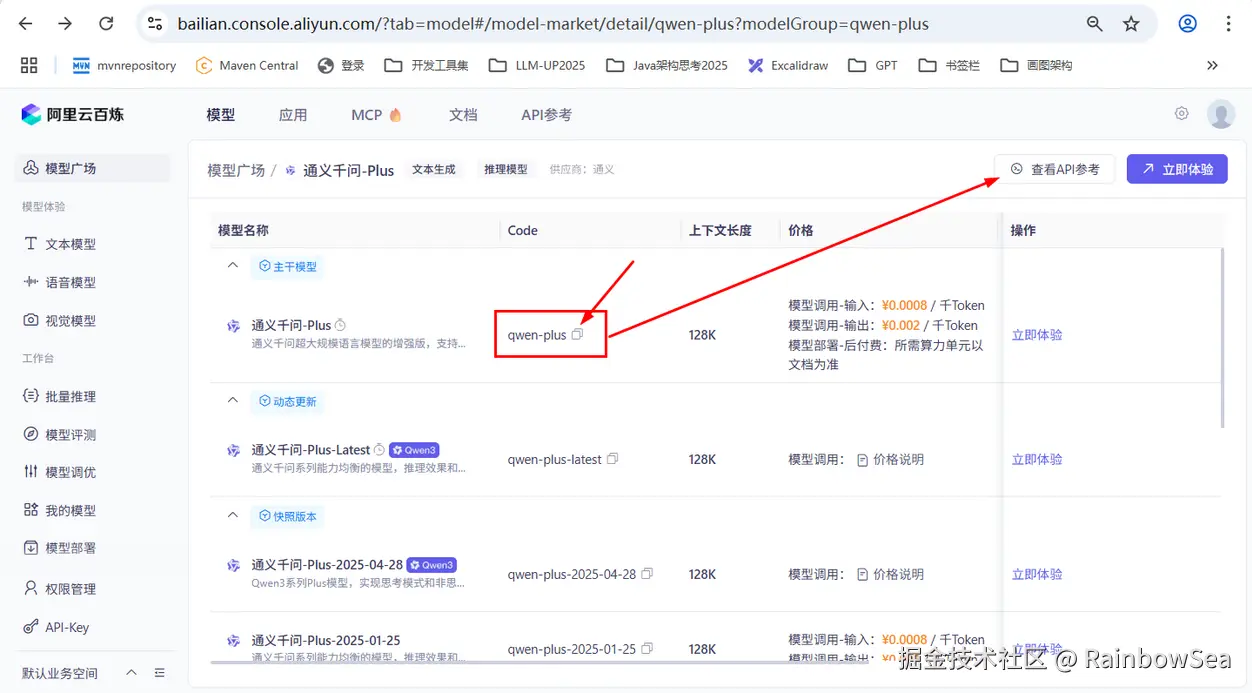Expand the 默认业务空间 workspace selector
This screenshot has height=693, width=1252.
[x=130, y=673]
